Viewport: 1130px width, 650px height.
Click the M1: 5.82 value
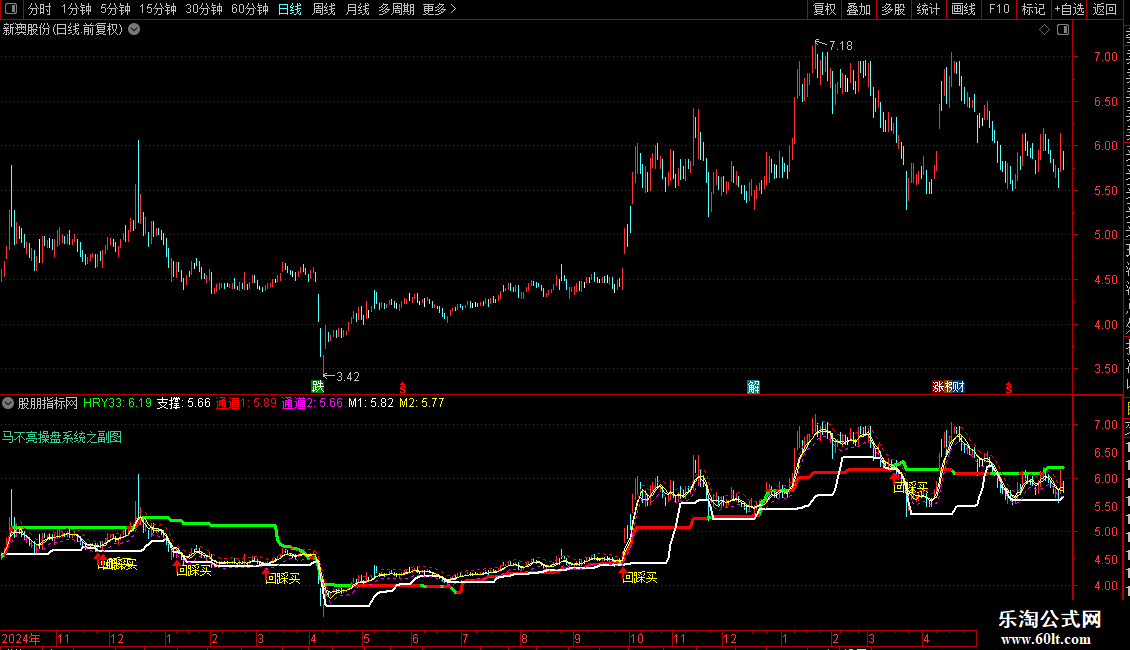click(371, 403)
